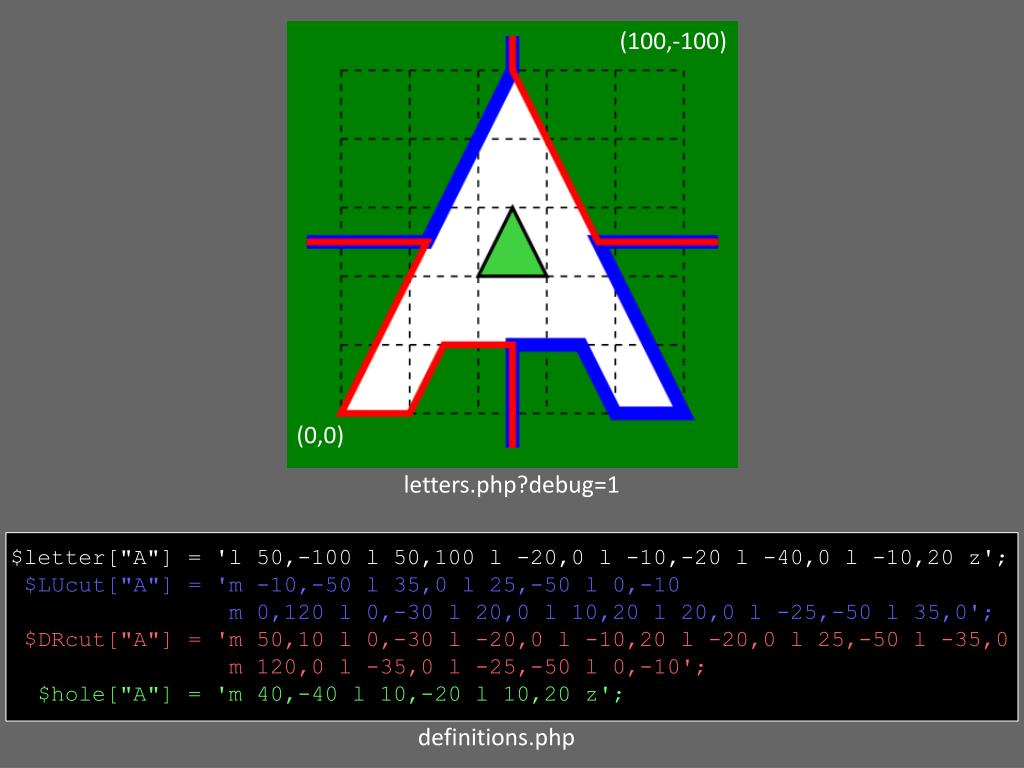
Task: Click the letters.php?debug=1 caption
Action: 511,485
